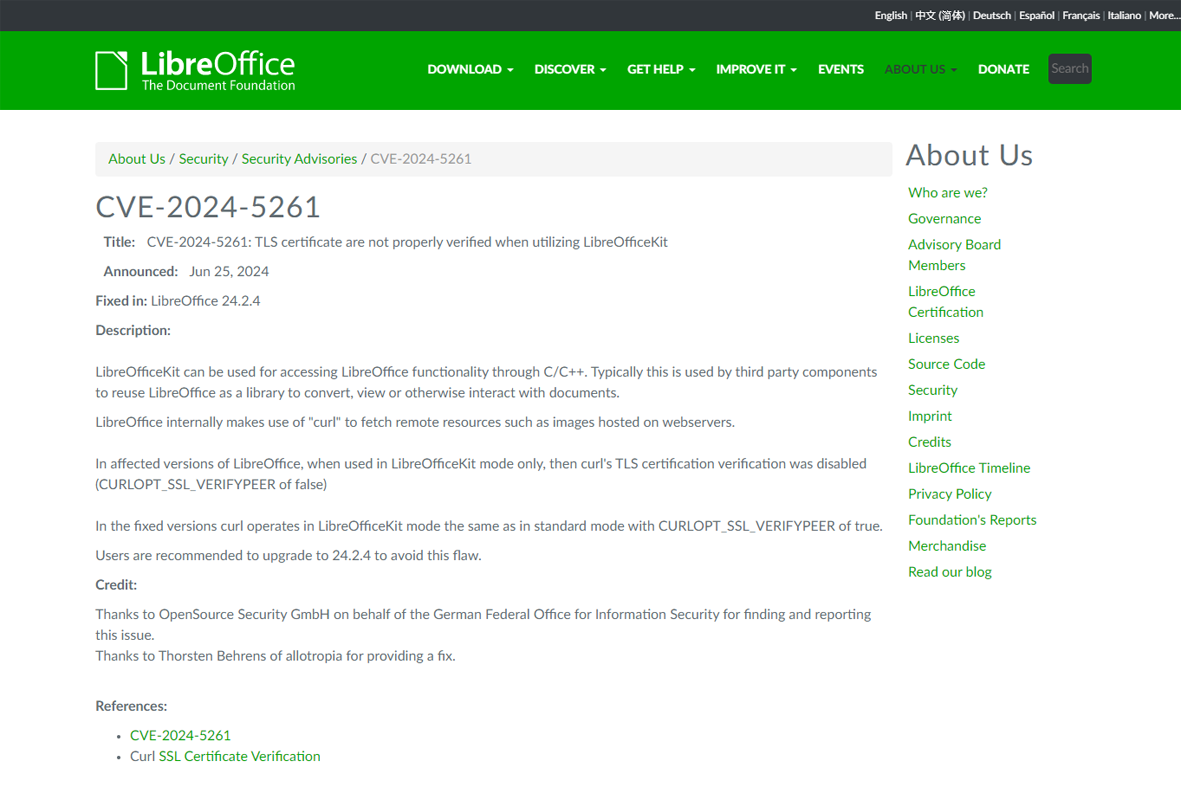Click inside the Search field
Viewport: 1181px width, 787px height.
click(x=1069, y=68)
